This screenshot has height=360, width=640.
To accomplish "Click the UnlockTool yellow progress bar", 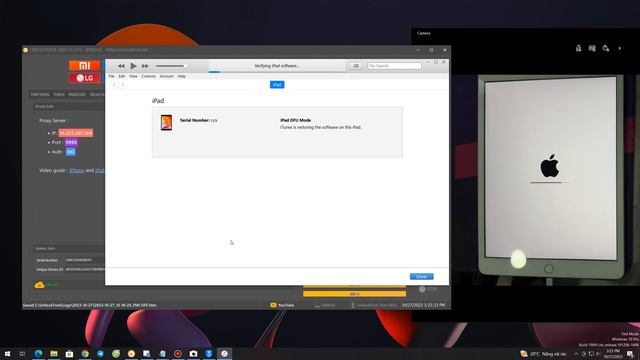I will [x=354, y=294].
